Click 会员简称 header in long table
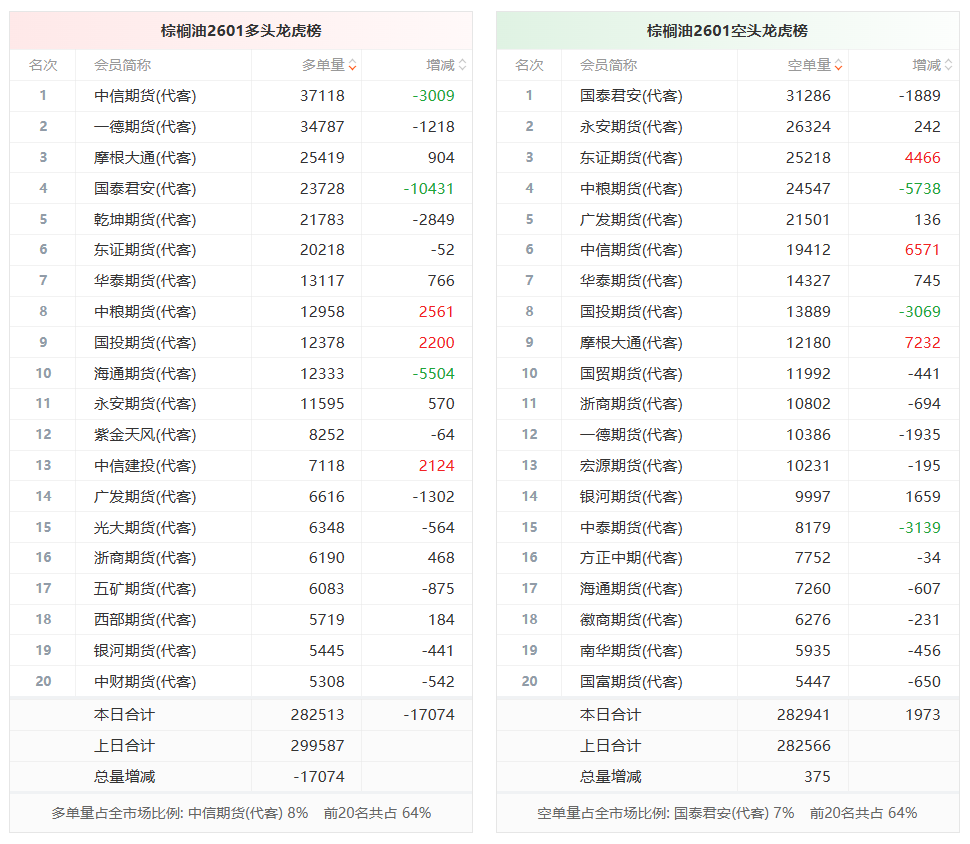 coord(122,65)
